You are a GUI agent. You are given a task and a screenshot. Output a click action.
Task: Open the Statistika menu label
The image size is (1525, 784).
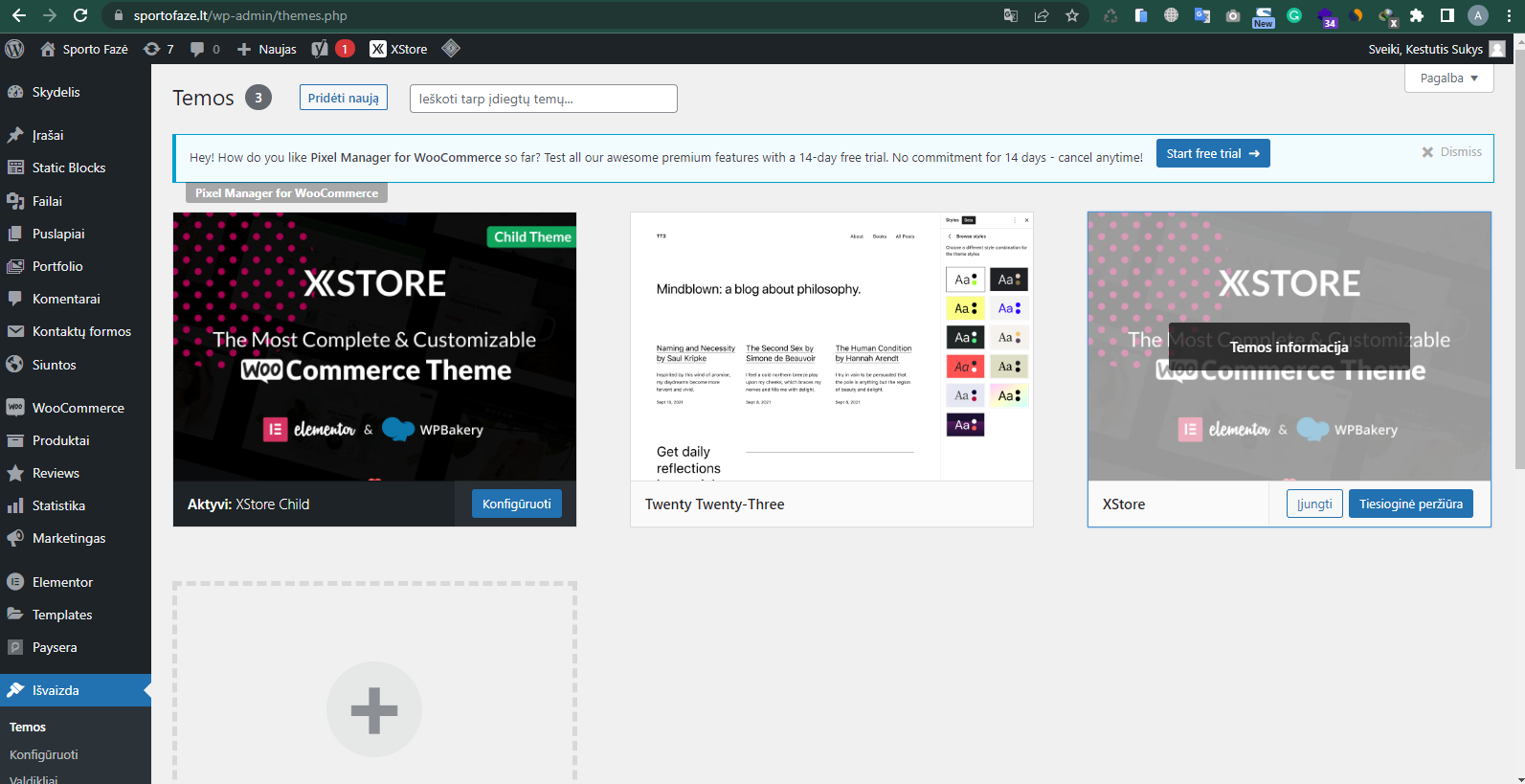[x=58, y=505]
